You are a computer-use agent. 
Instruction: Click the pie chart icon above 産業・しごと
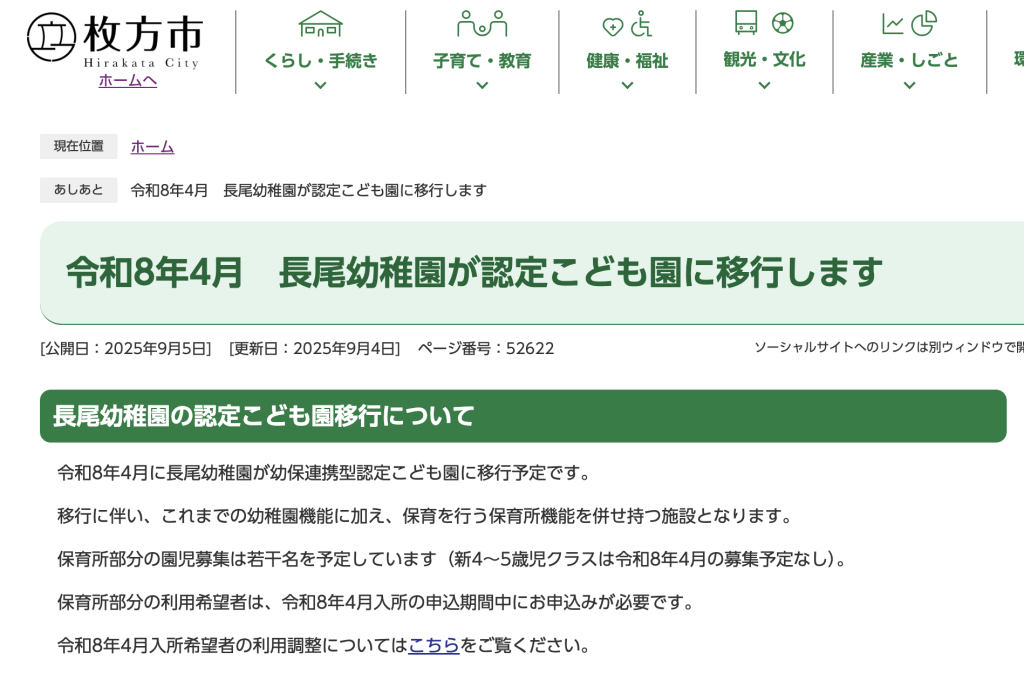pyautogui.click(x=924, y=23)
